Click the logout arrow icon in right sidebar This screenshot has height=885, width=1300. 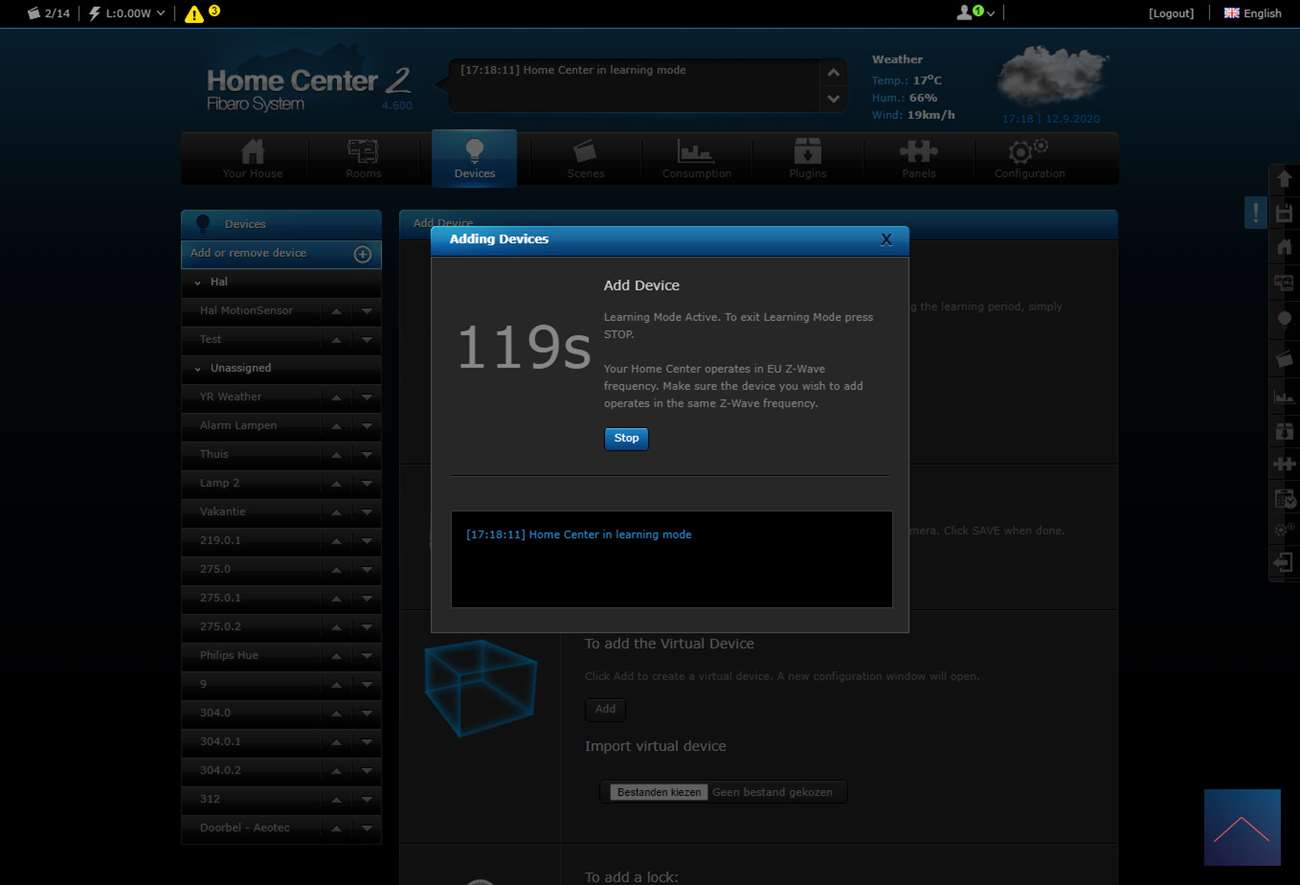tap(1284, 563)
